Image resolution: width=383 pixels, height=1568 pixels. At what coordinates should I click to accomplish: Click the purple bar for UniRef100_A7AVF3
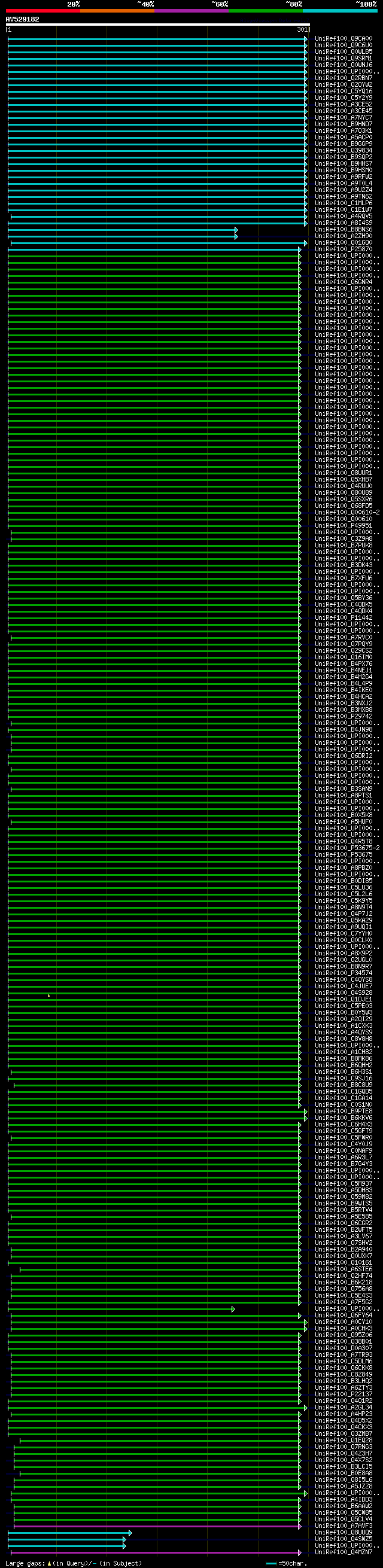(x=157, y=1526)
